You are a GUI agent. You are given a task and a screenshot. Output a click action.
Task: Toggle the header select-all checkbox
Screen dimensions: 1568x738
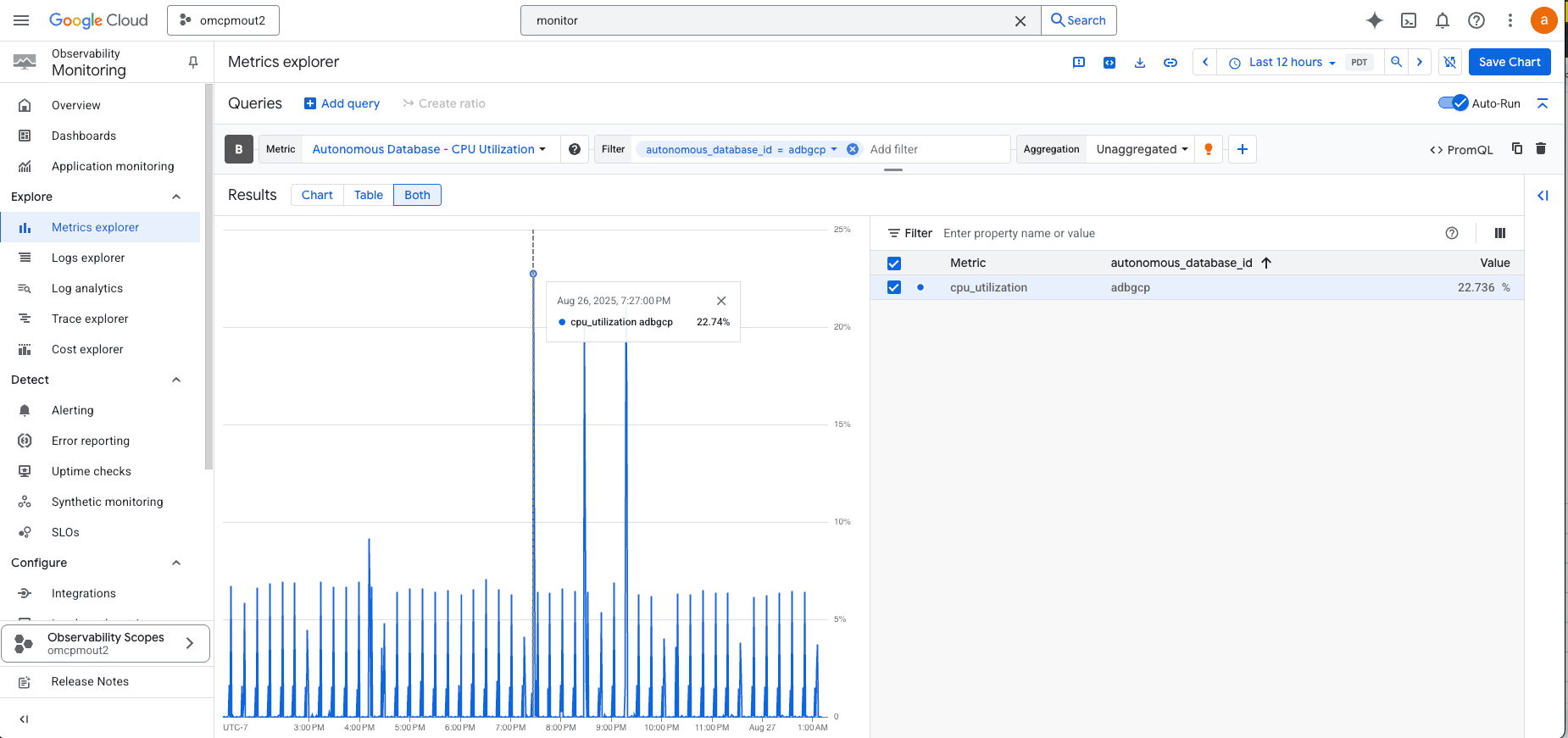(x=894, y=264)
